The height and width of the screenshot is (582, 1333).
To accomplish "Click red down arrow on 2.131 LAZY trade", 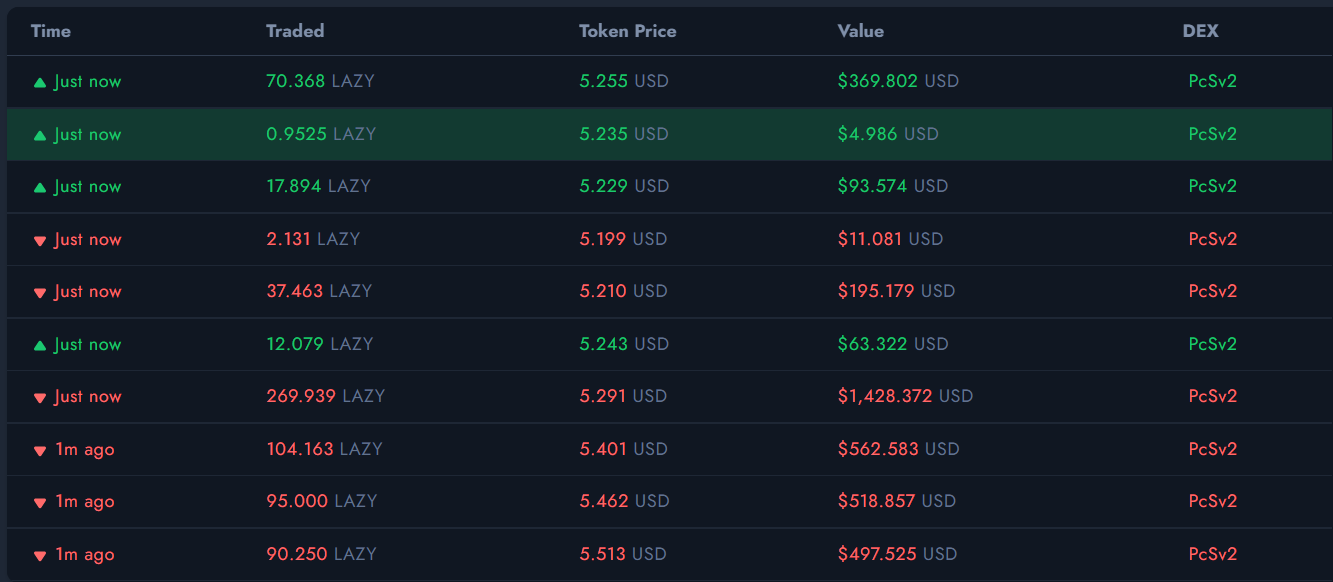I will [40, 240].
